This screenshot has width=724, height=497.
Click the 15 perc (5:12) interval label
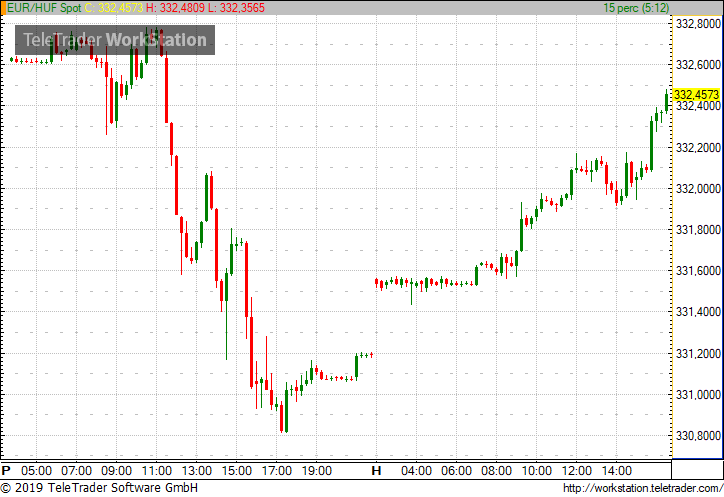pyautogui.click(x=636, y=8)
